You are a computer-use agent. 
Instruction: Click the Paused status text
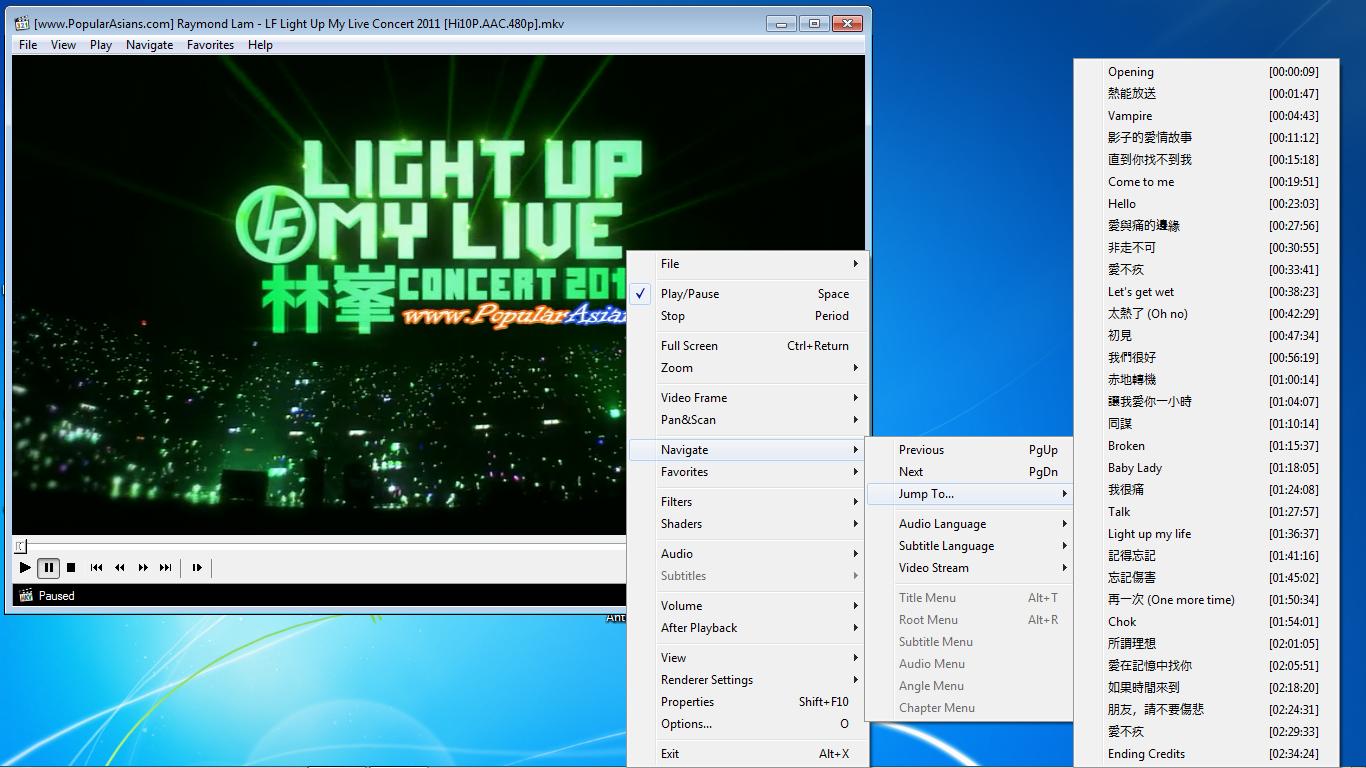point(57,596)
